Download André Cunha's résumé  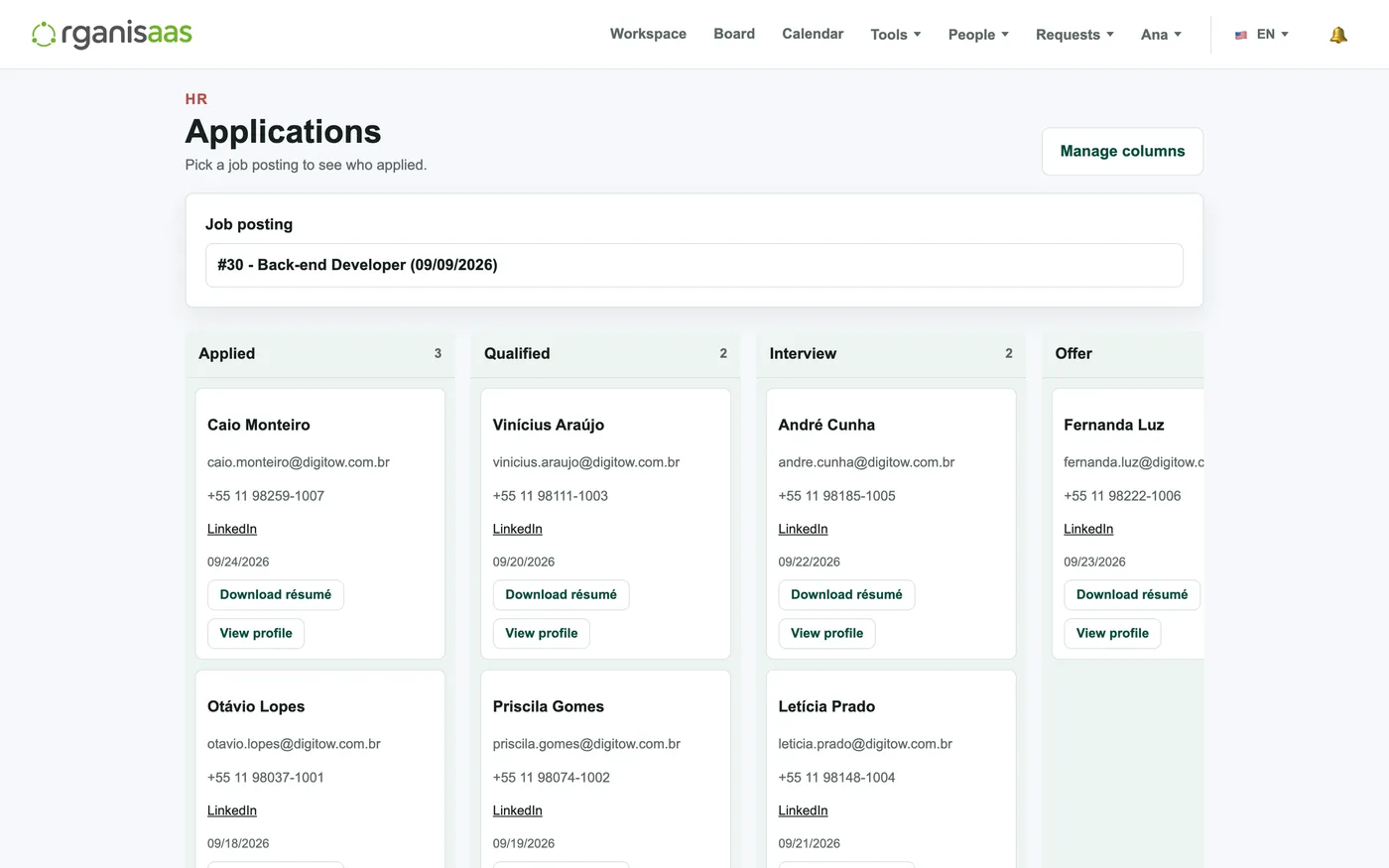(847, 595)
